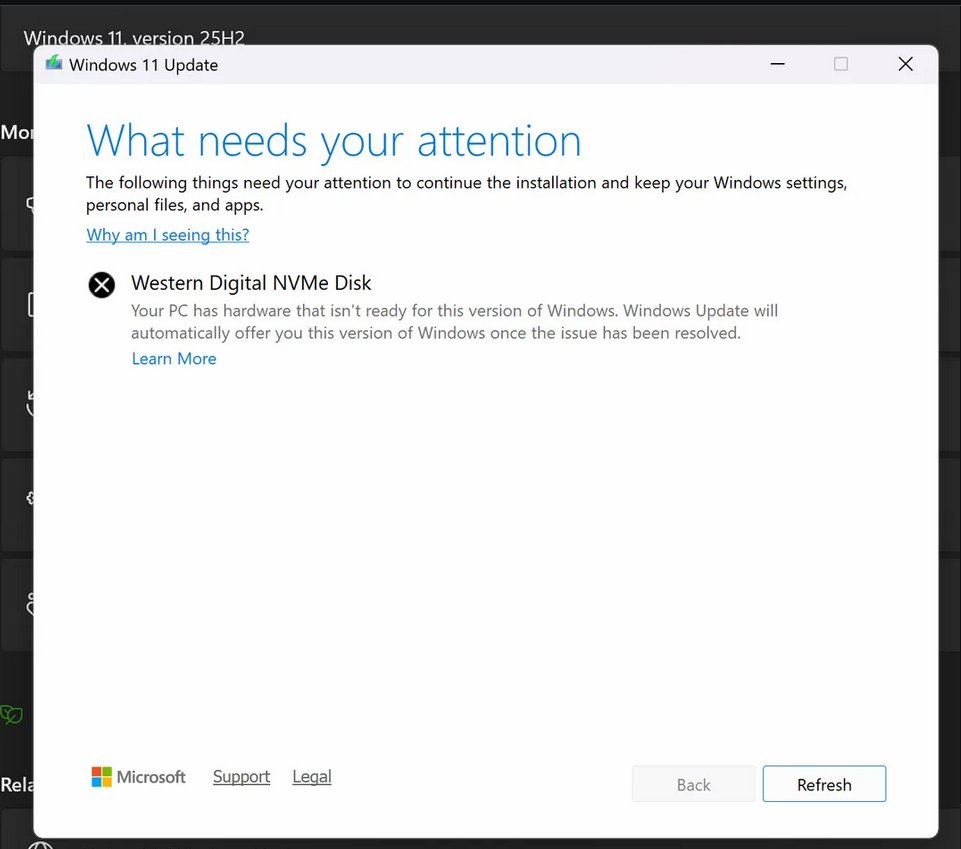Maximize the Windows 11 Update dialog

[841, 64]
